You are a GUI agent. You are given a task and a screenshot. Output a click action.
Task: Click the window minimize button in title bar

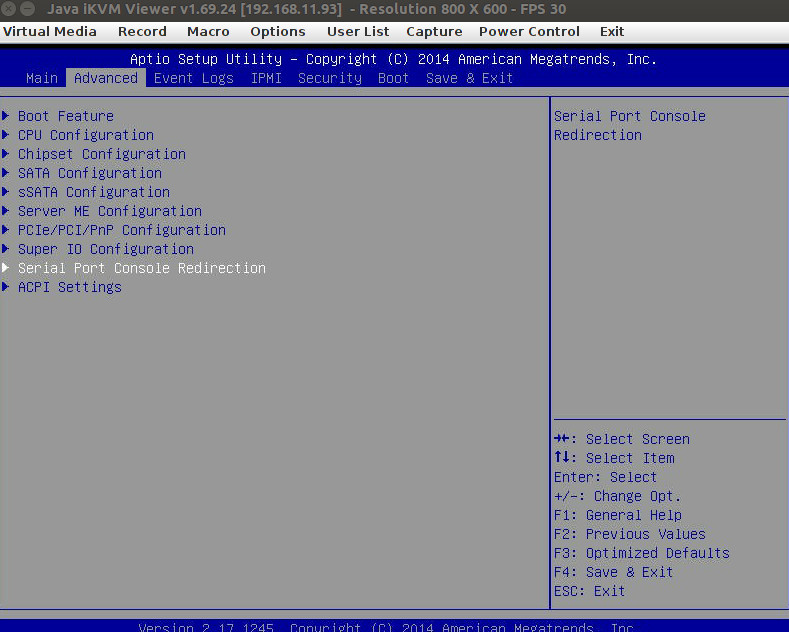point(28,9)
